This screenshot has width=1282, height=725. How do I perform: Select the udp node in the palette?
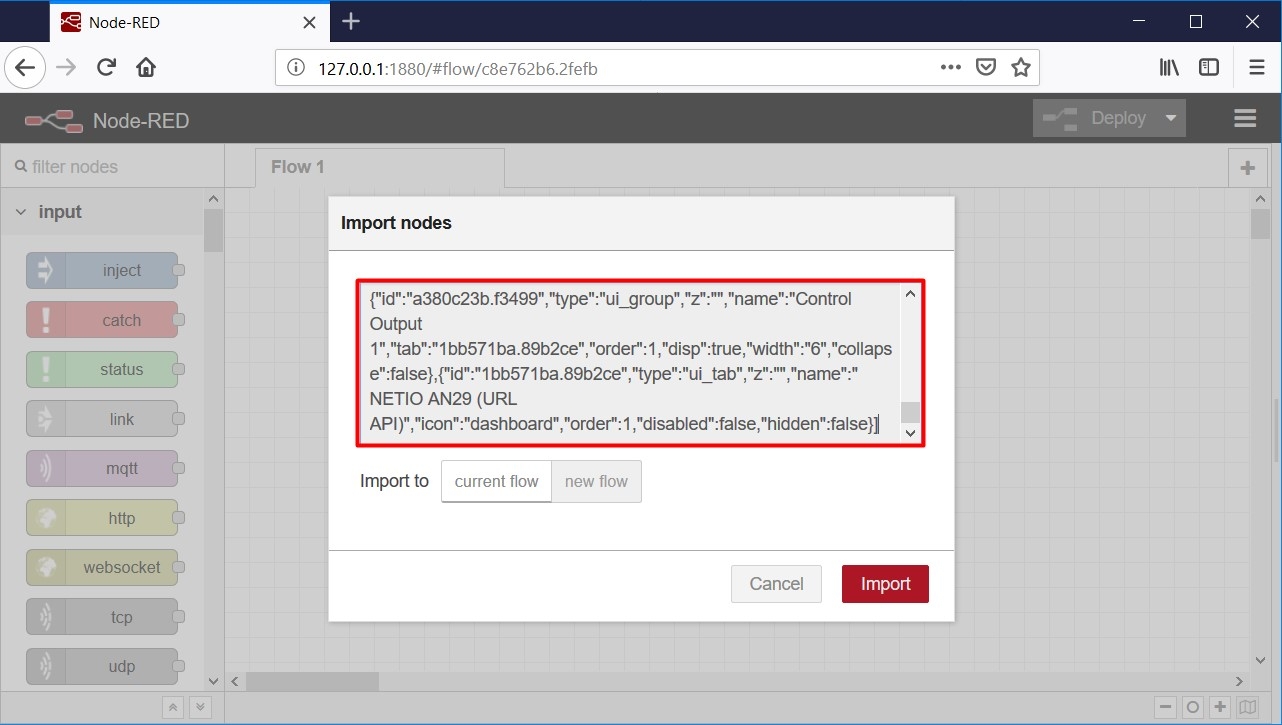point(102,666)
